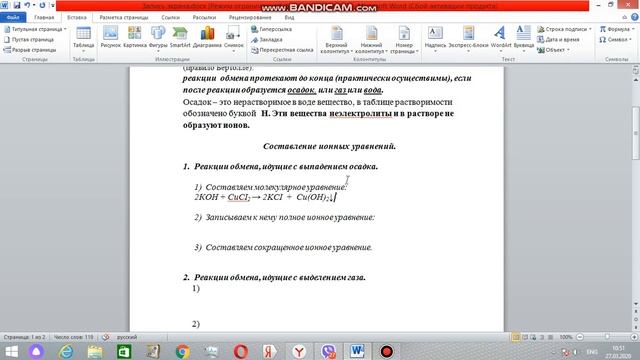The width and height of the screenshot is (640, 360).
Task: Switch to Разметка страницы tab
Action: point(124,18)
